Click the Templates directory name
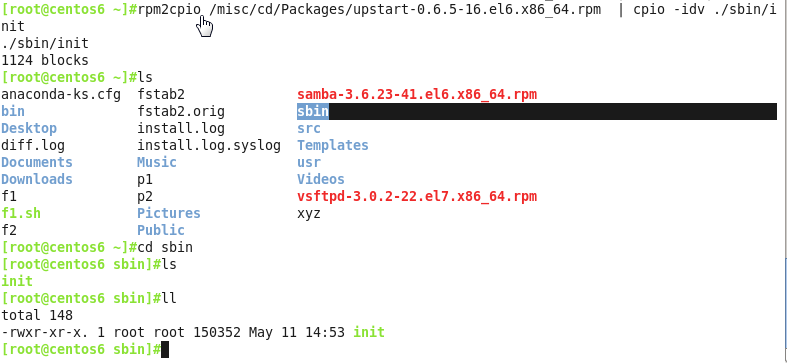This screenshot has width=787, height=364. click(x=332, y=145)
